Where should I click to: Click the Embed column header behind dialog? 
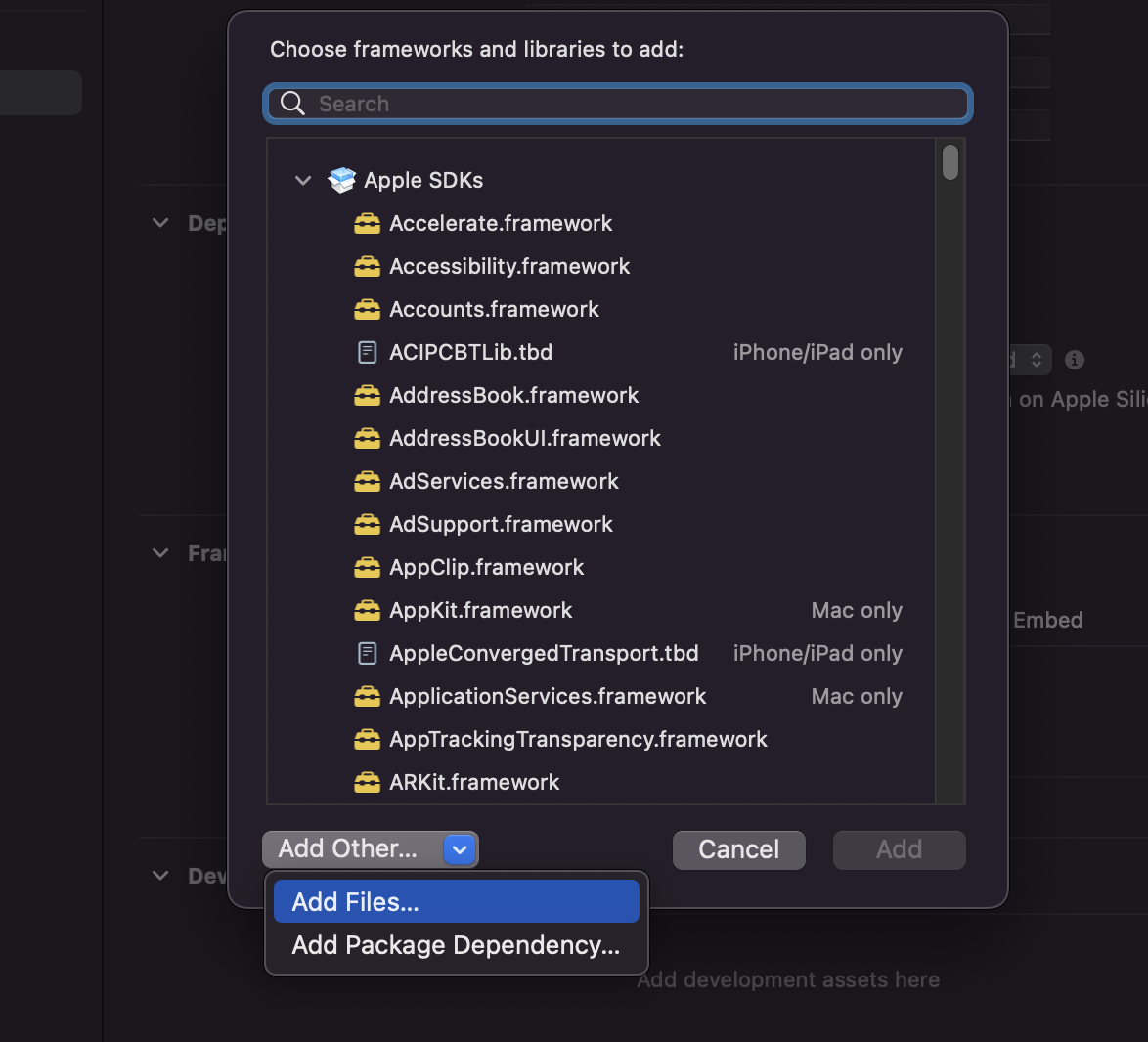1047,621
